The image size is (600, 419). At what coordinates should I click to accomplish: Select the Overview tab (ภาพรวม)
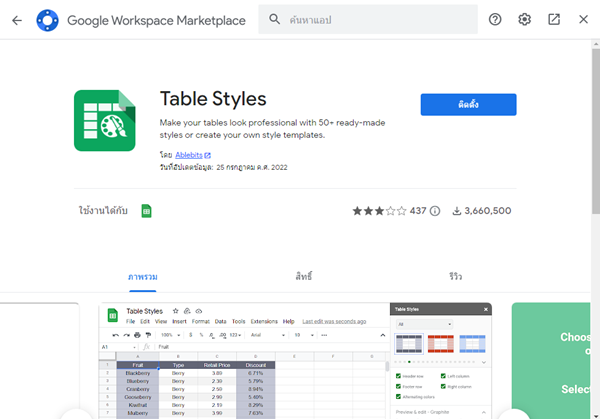pyautogui.click(x=143, y=277)
